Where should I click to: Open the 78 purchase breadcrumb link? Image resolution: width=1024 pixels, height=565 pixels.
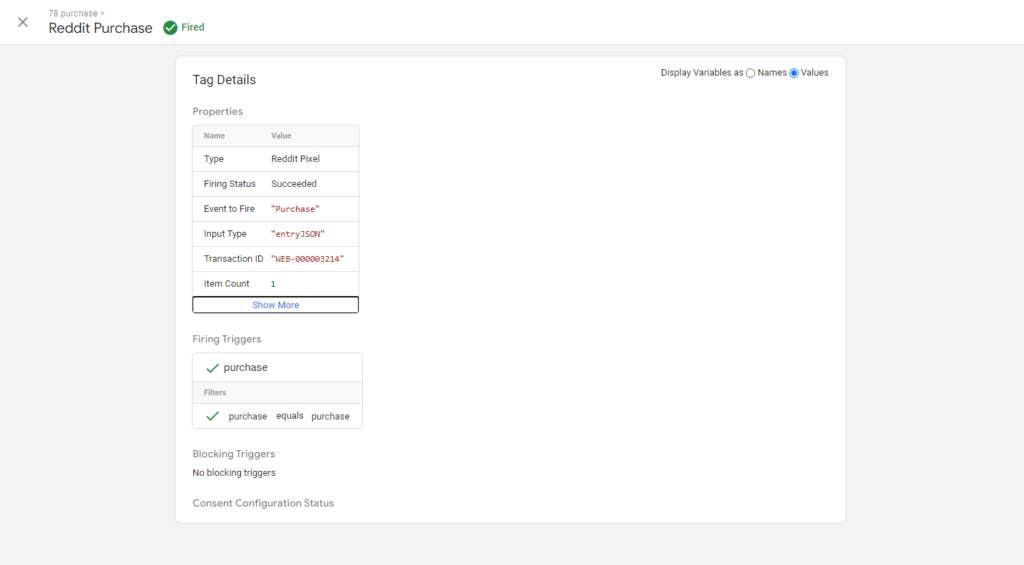(74, 13)
